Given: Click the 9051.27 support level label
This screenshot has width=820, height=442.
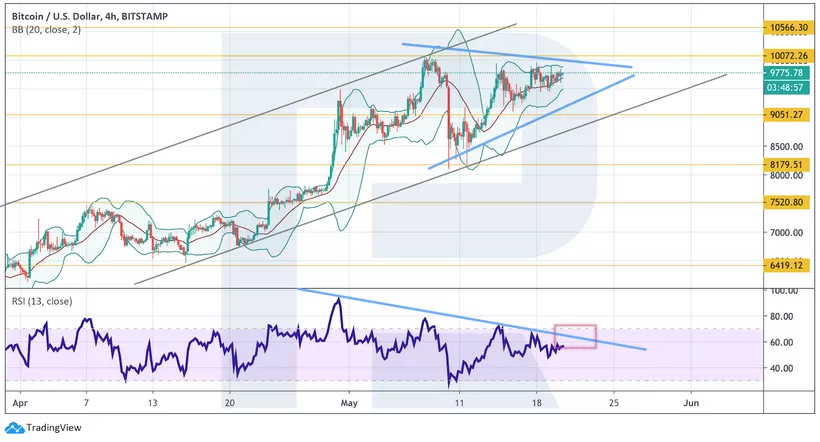Looking at the screenshot, I should point(789,114).
